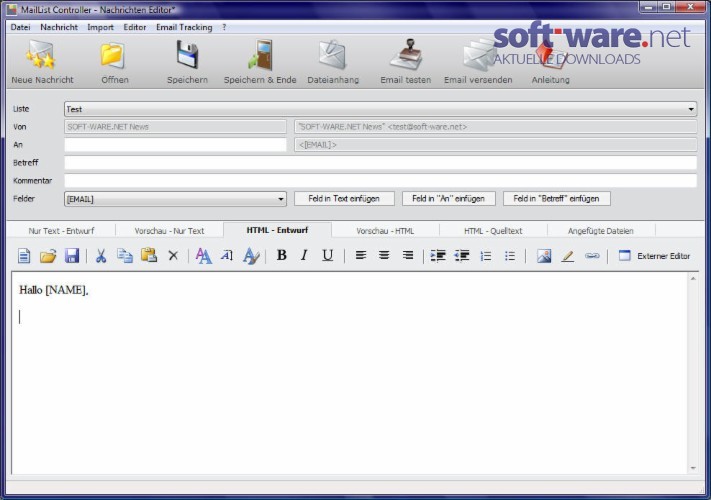Switch to HTML - Quelltext tab
The height and width of the screenshot is (500, 711).
pyautogui.click(x=493, y=231)
